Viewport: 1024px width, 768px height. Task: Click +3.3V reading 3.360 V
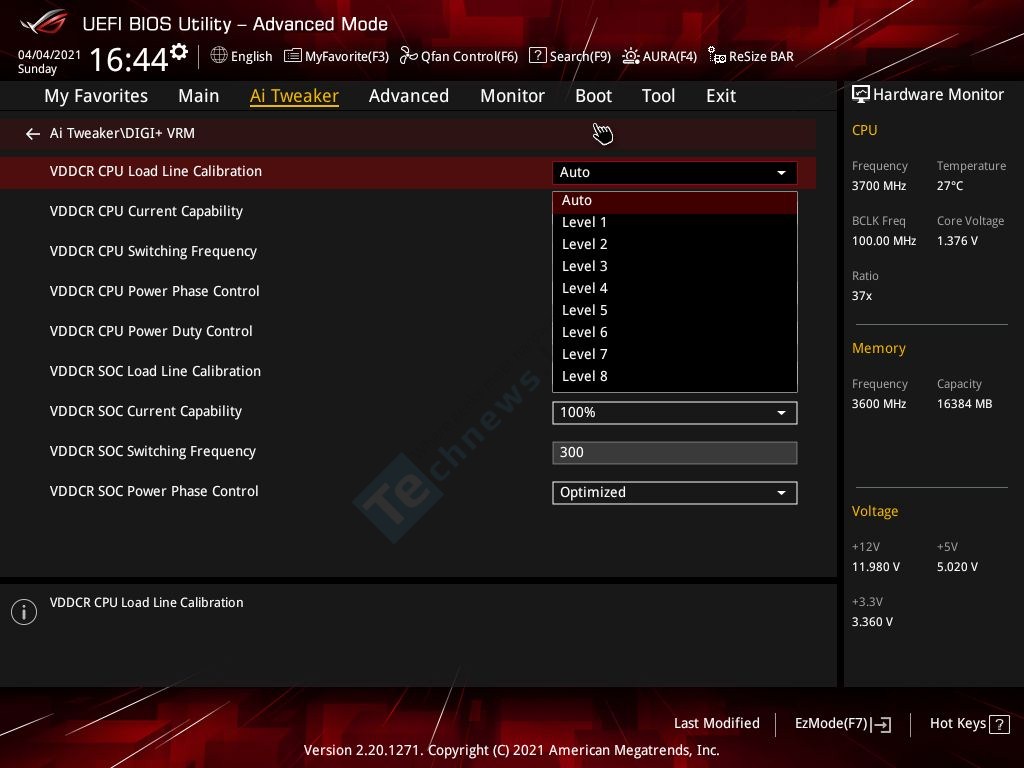[872, 622]
